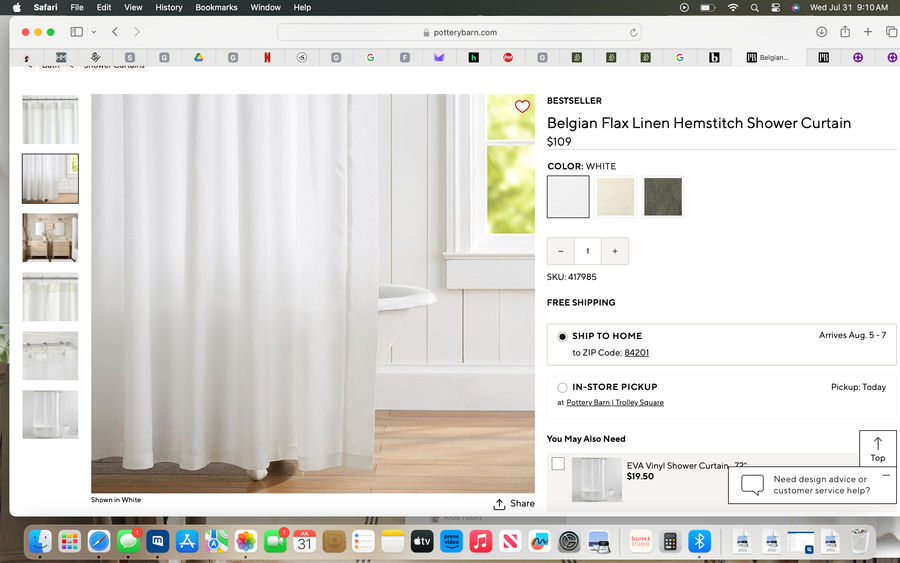The image size is (900, 563).
Task: View the first curtain rod thumbnail
Action: click(51, 119)
